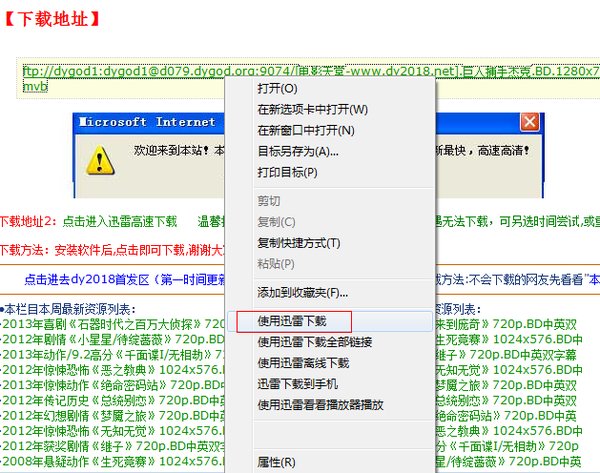Open 2012年剧情《小星星/待绽蔷薇》 link
The image size is (600, 473).
[114, 339]
